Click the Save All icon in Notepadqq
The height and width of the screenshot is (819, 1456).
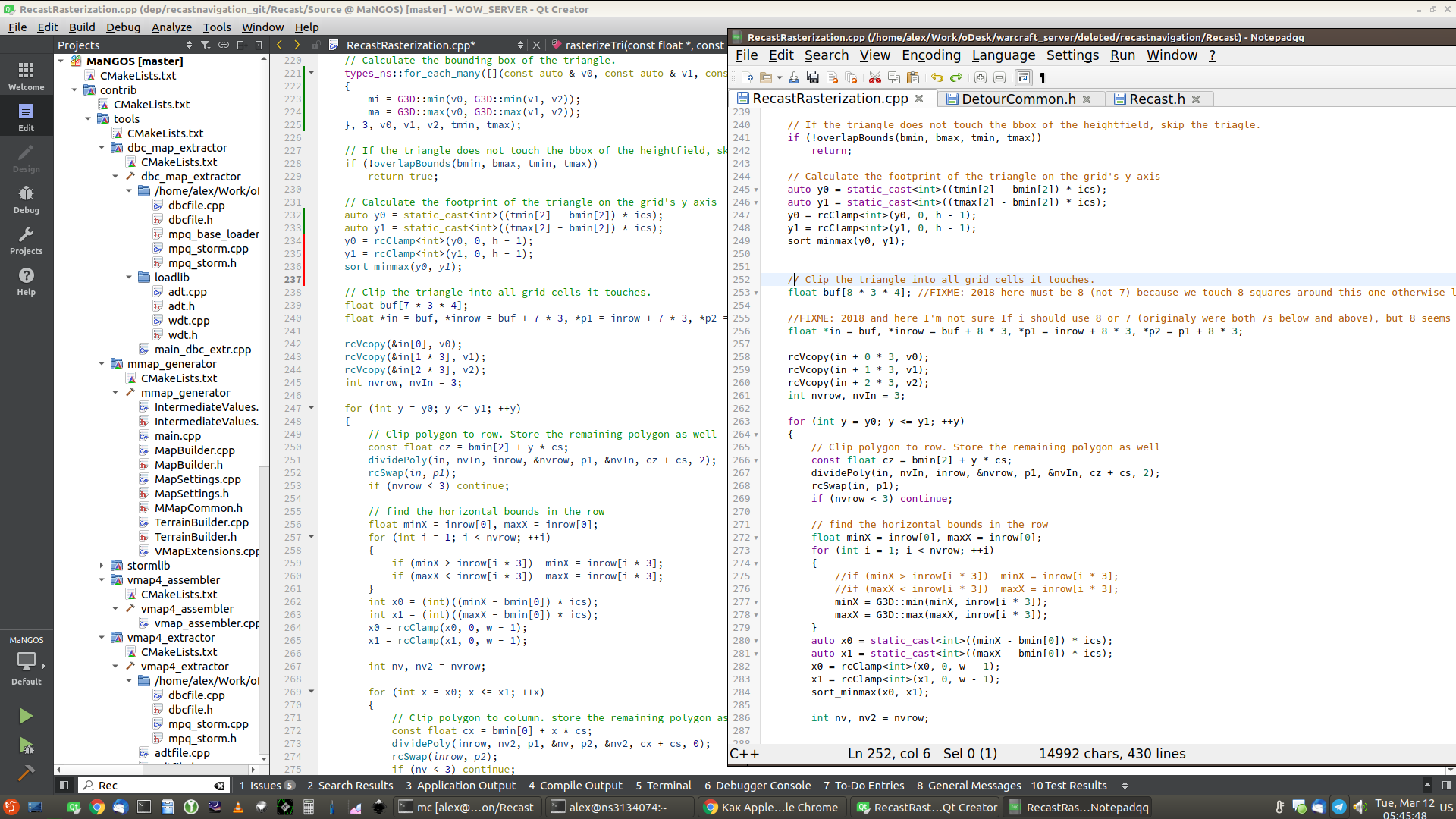pyautogui.click(x=813, y=77)
